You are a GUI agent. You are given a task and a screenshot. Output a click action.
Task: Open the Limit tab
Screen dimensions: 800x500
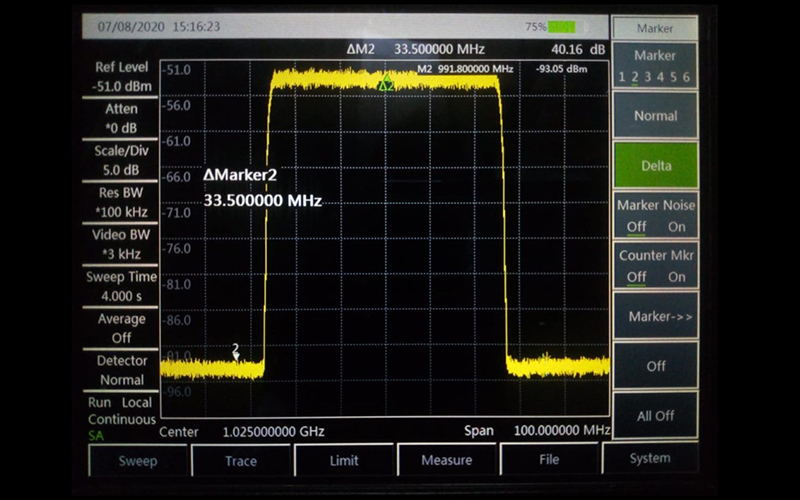point(344,461)
